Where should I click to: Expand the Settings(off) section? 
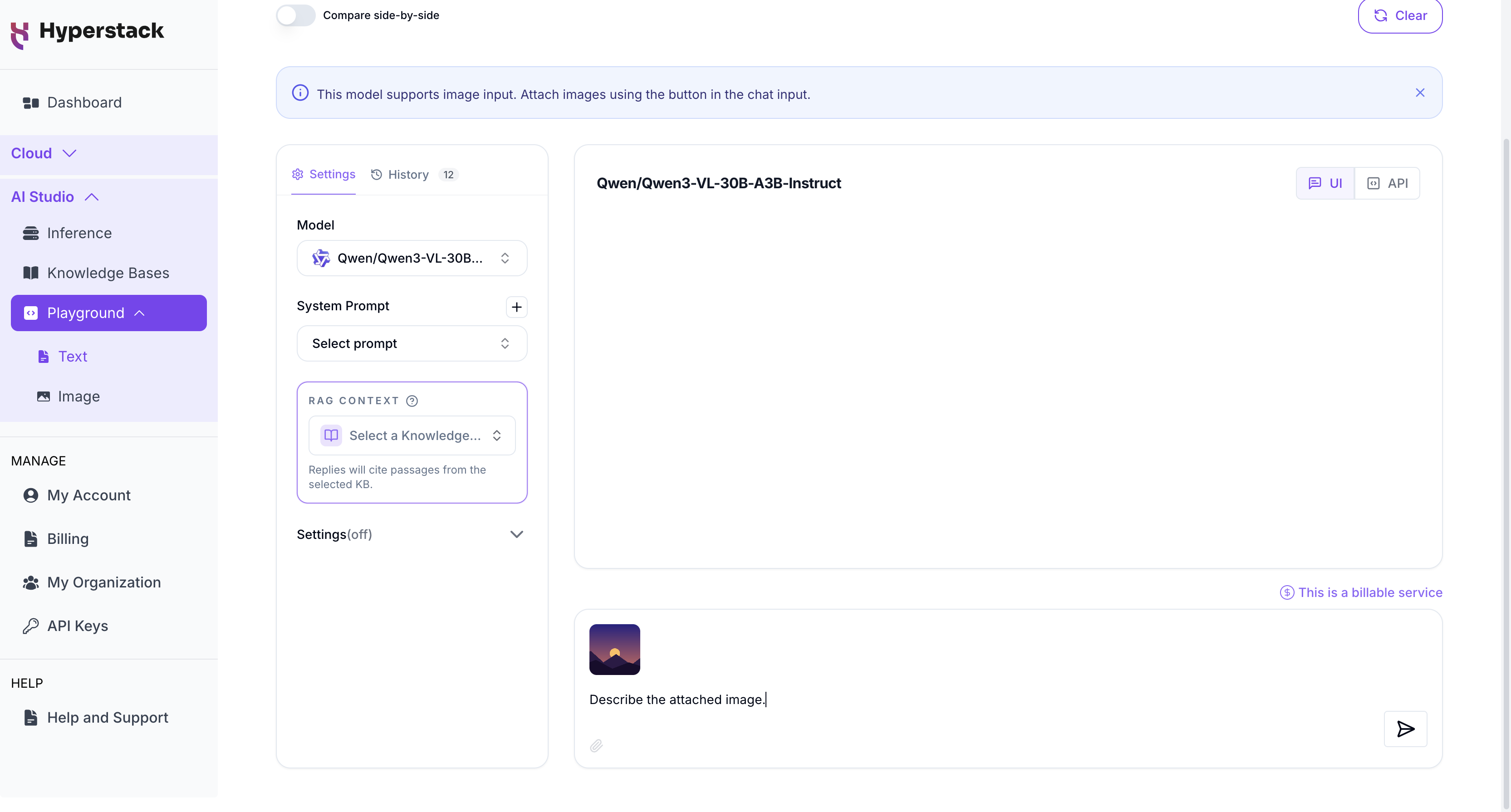(x=412, y=534)
